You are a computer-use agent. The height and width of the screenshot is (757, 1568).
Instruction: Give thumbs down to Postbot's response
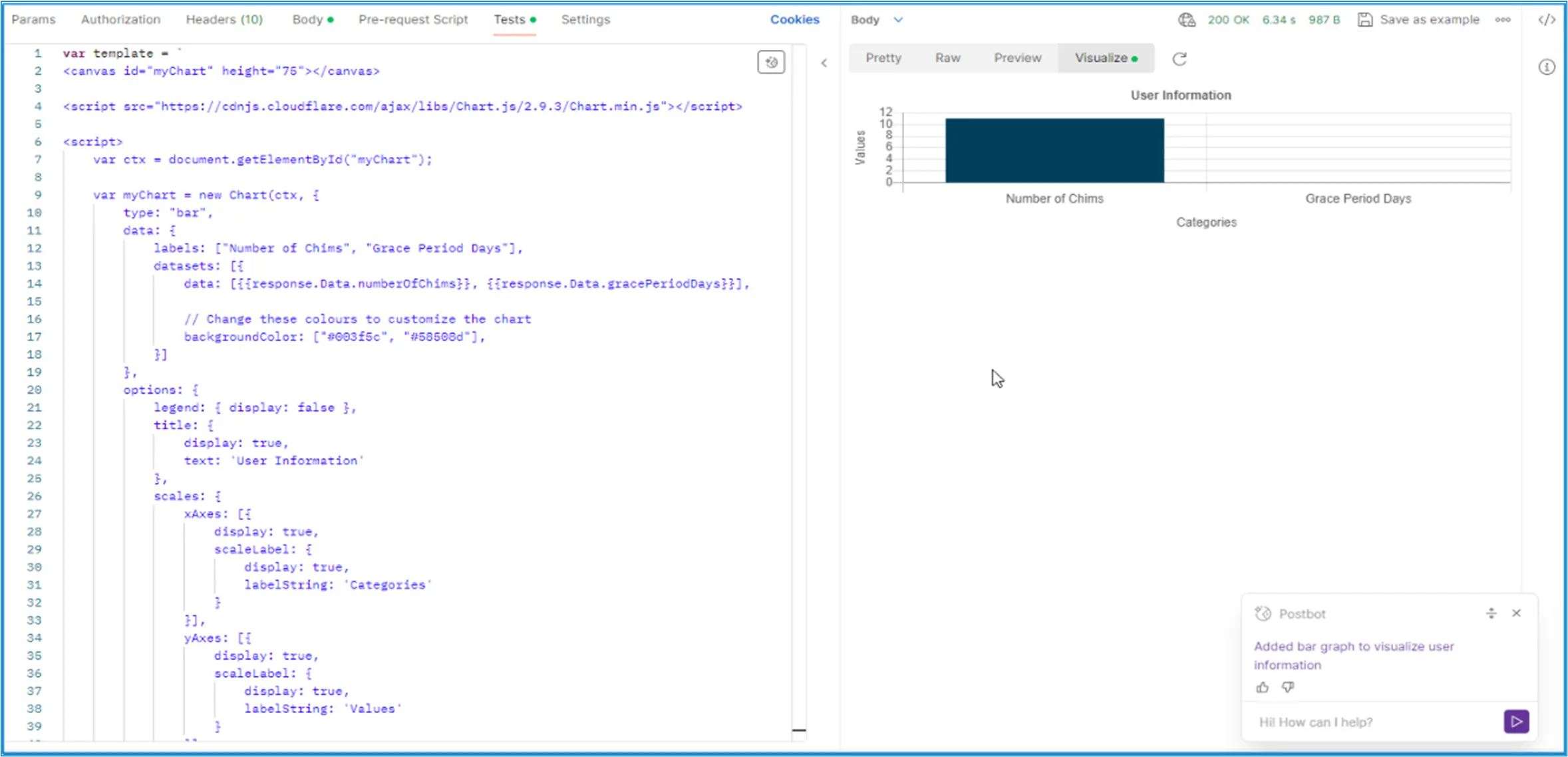1289,687
